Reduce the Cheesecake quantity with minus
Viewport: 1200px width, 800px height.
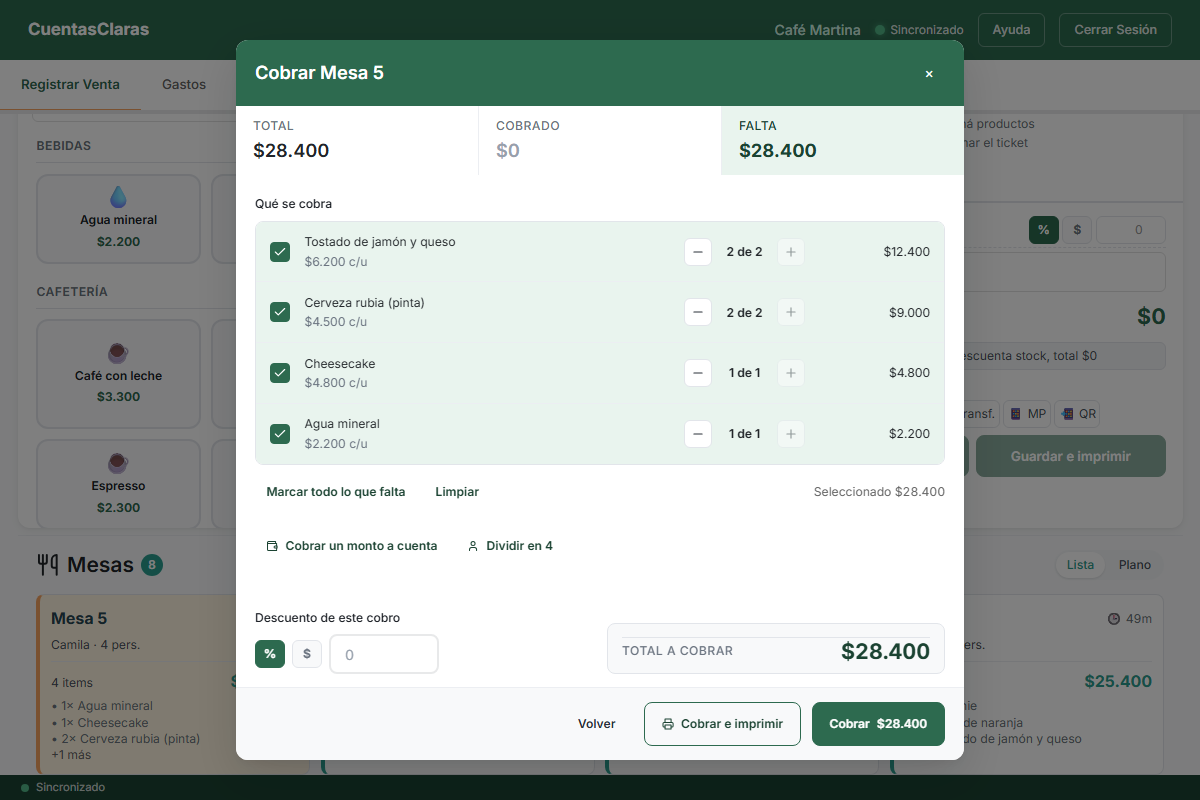(698, 373)
